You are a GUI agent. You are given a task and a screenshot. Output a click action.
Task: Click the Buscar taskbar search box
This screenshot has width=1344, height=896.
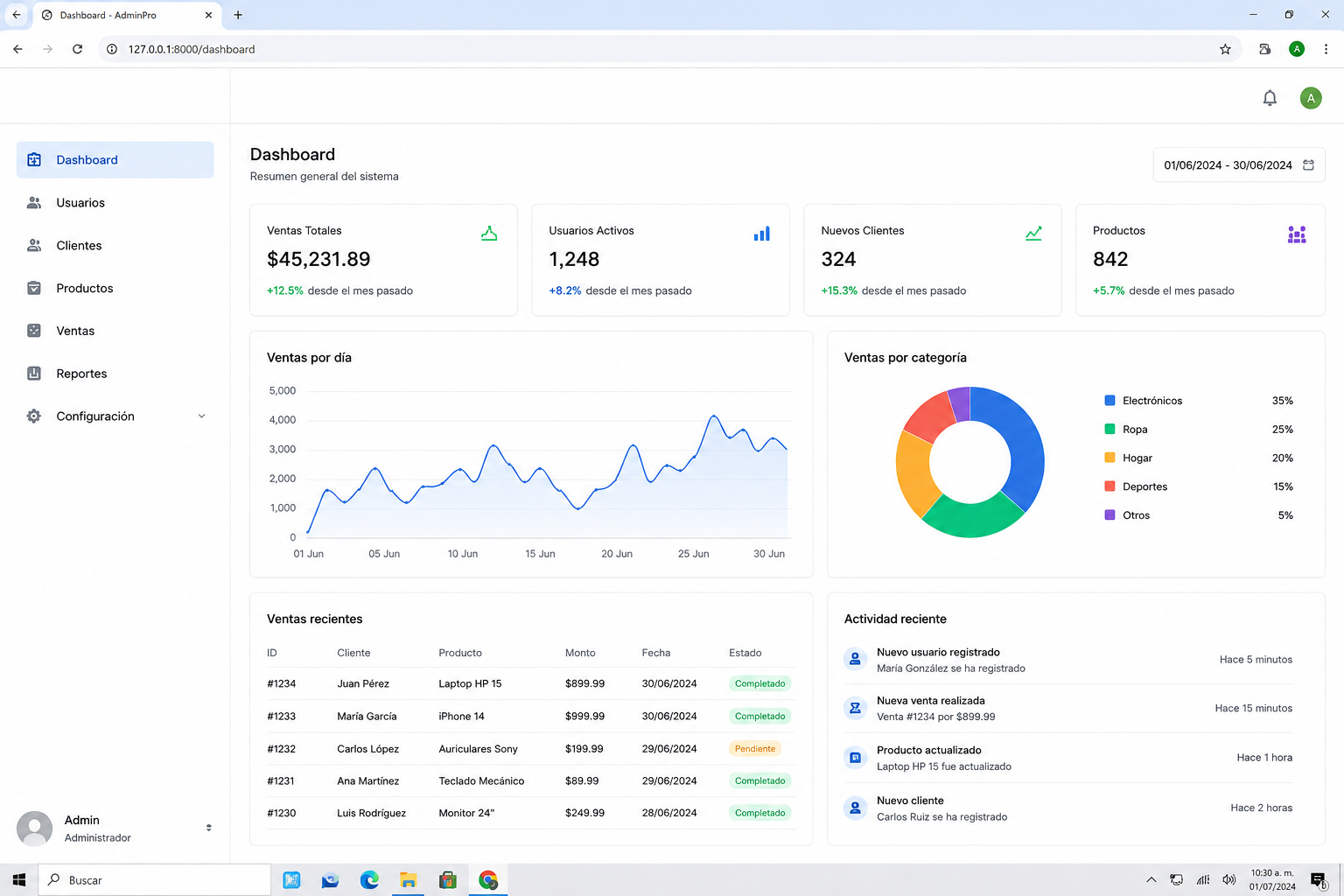154,879
